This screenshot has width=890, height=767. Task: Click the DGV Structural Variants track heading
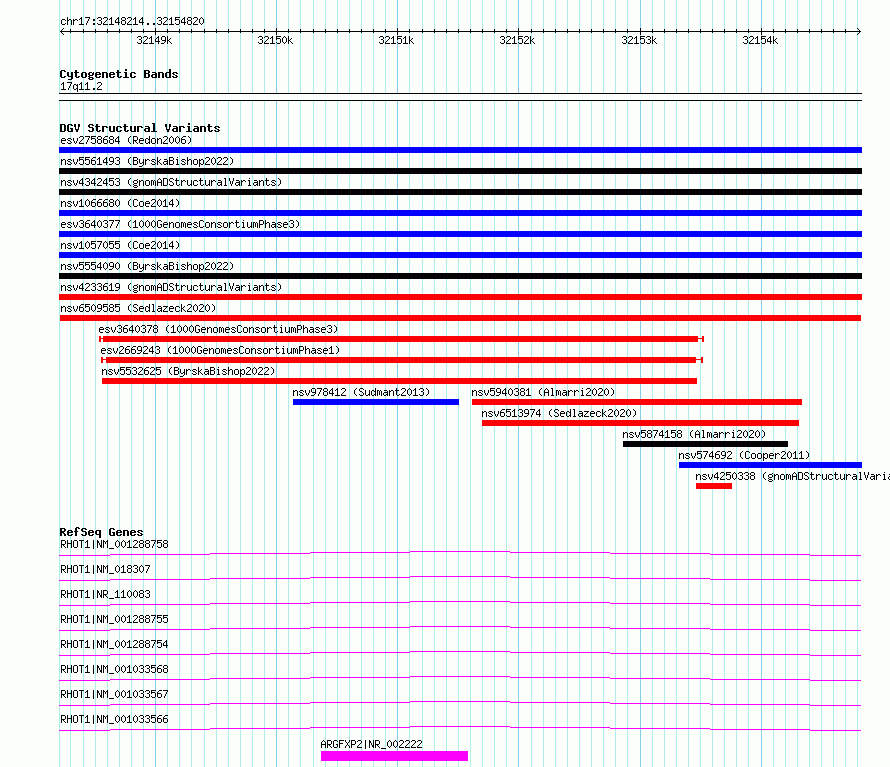click(x=140, y=128)
